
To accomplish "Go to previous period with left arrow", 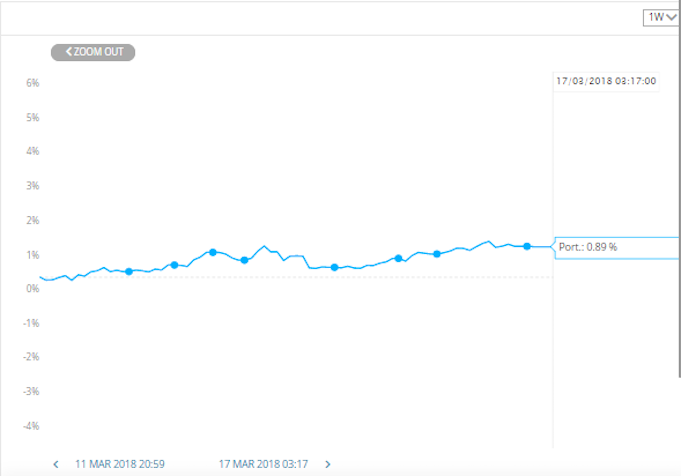I will point(56,464).
